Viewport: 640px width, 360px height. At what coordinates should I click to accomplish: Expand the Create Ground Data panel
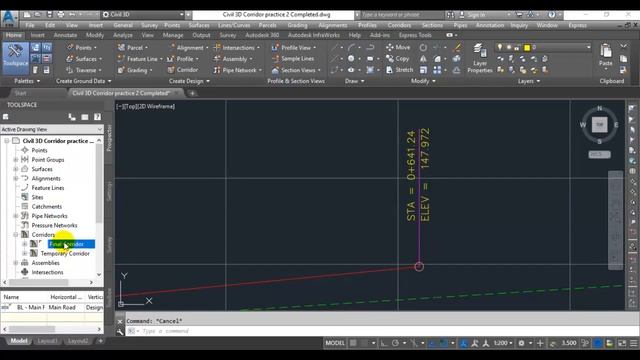pos(83,81)
